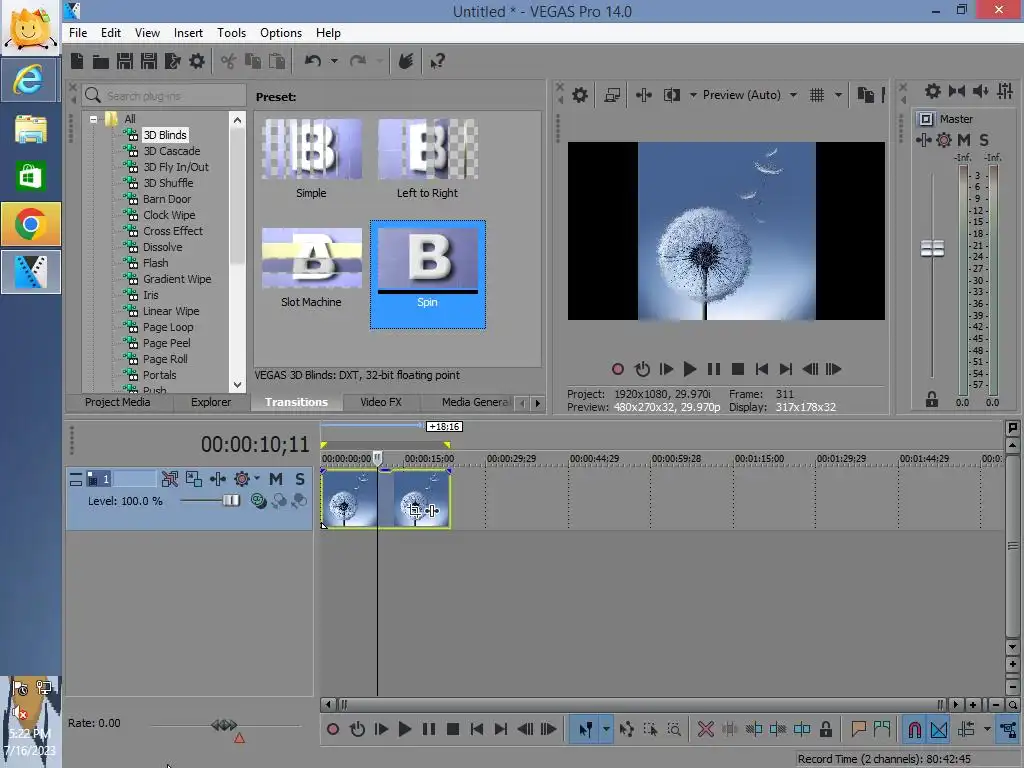
Task: Click Record button in timeline transport
Action: (332, 729)
